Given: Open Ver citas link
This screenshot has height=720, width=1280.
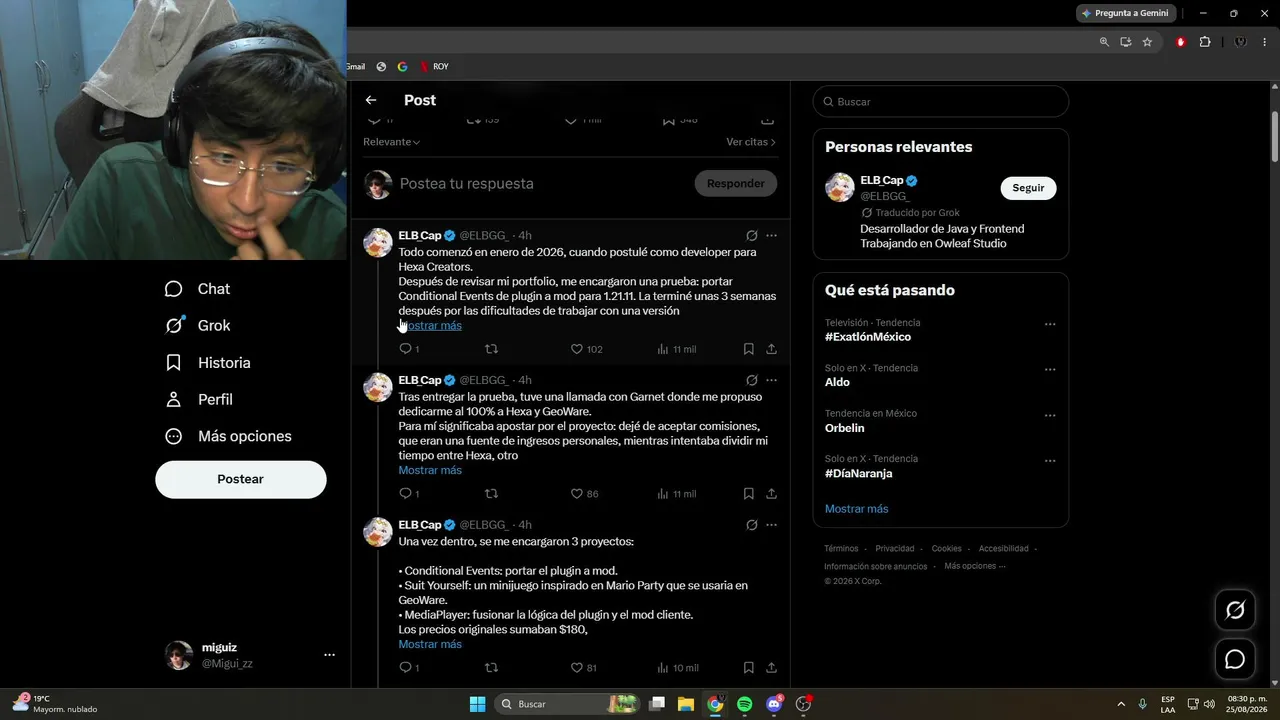Looking at the screenshot, I should (751, 142).
